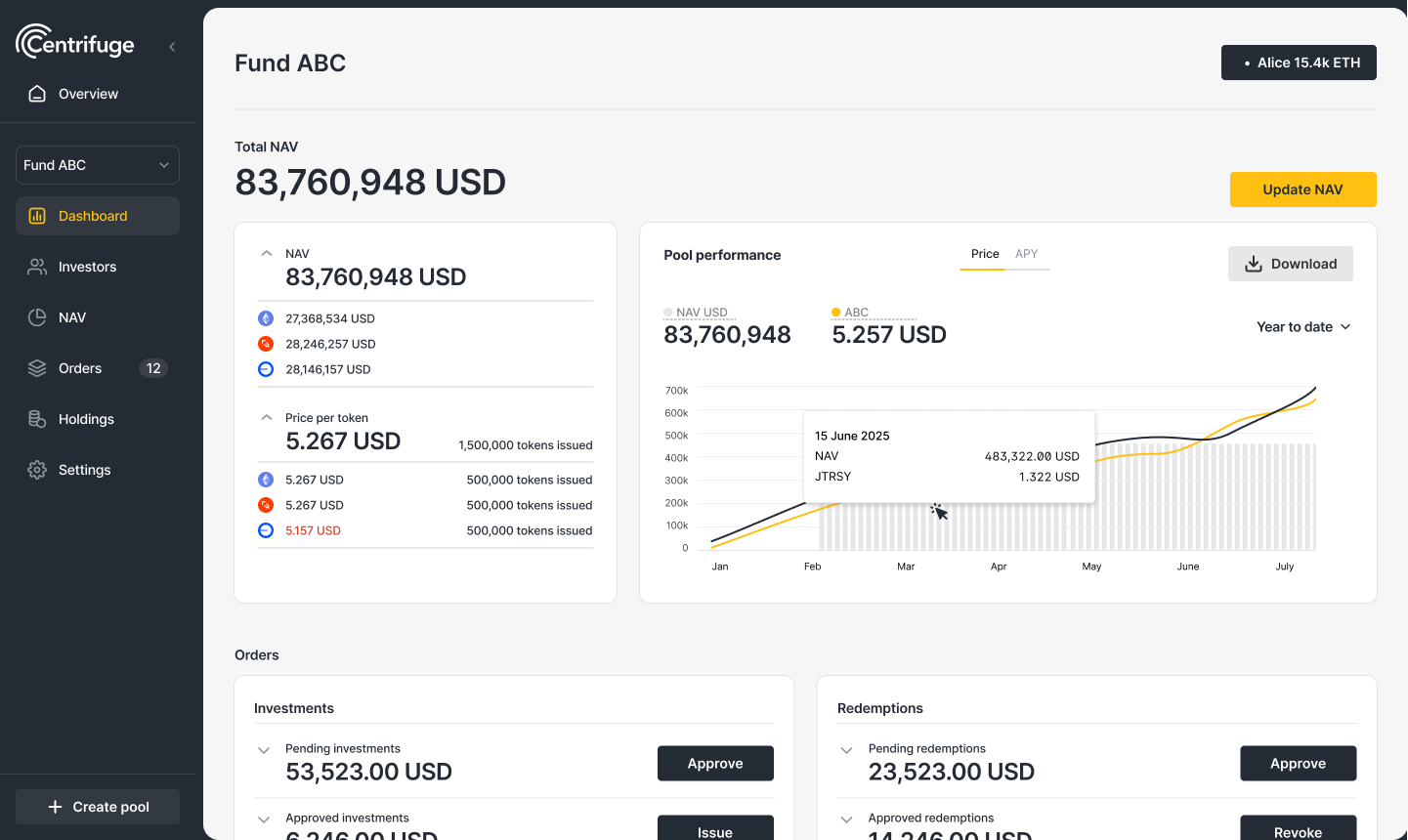Open the Year to date range dropdown
This screenshot has height=840, width=1408.
[1303, 326]
